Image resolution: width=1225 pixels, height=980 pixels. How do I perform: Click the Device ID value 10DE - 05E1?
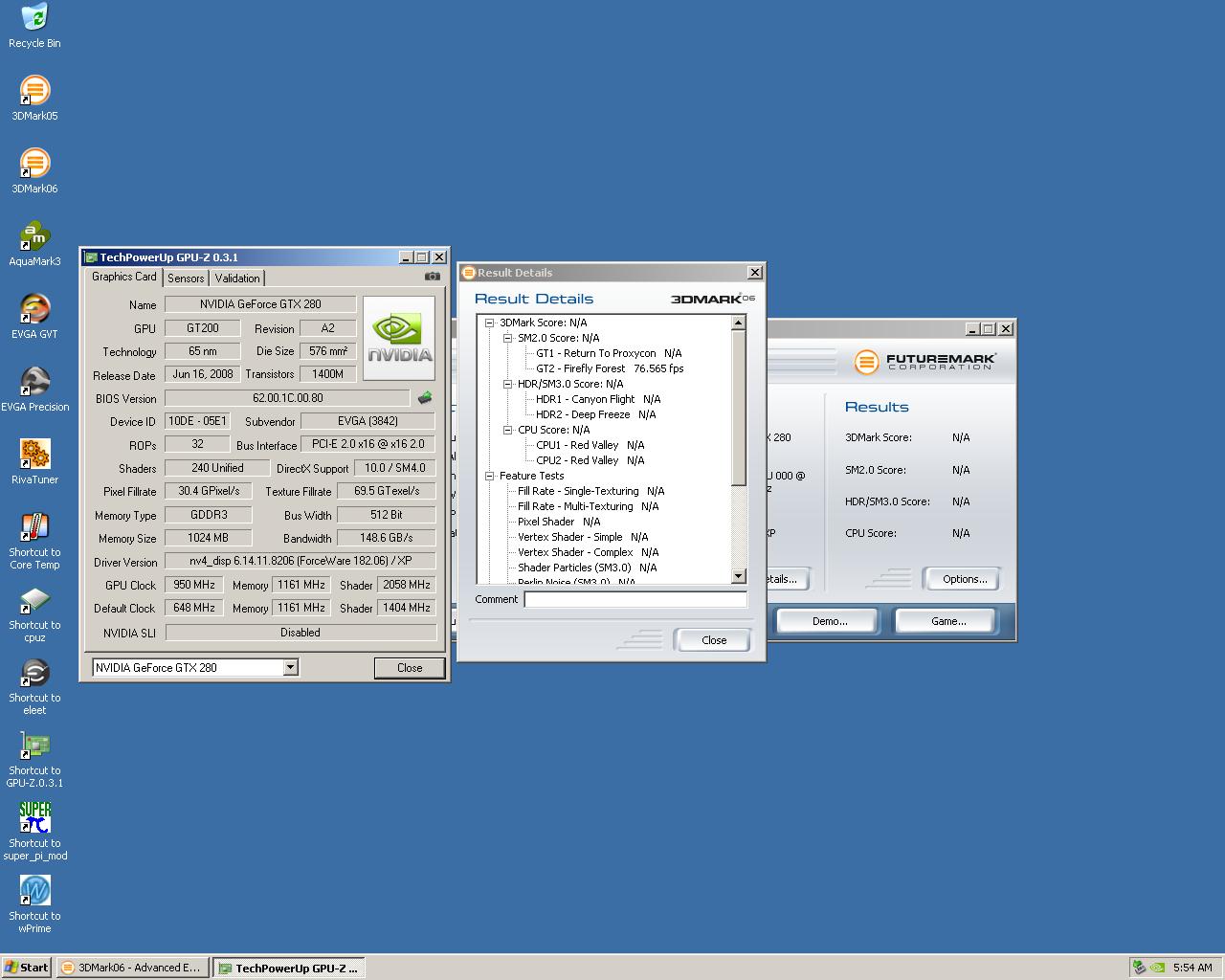tap(196, 421)
